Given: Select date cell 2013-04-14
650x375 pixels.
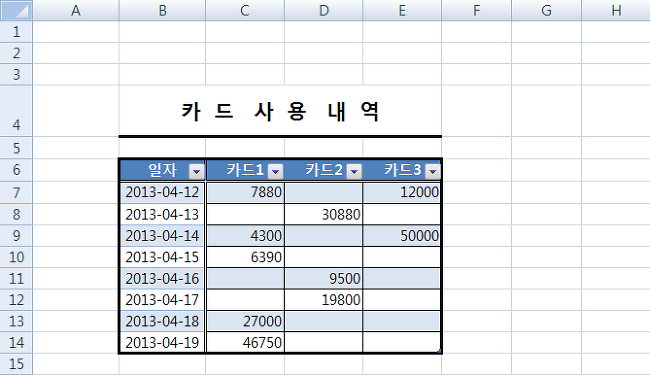Looking at the screenshot, I should click(162, 236).
